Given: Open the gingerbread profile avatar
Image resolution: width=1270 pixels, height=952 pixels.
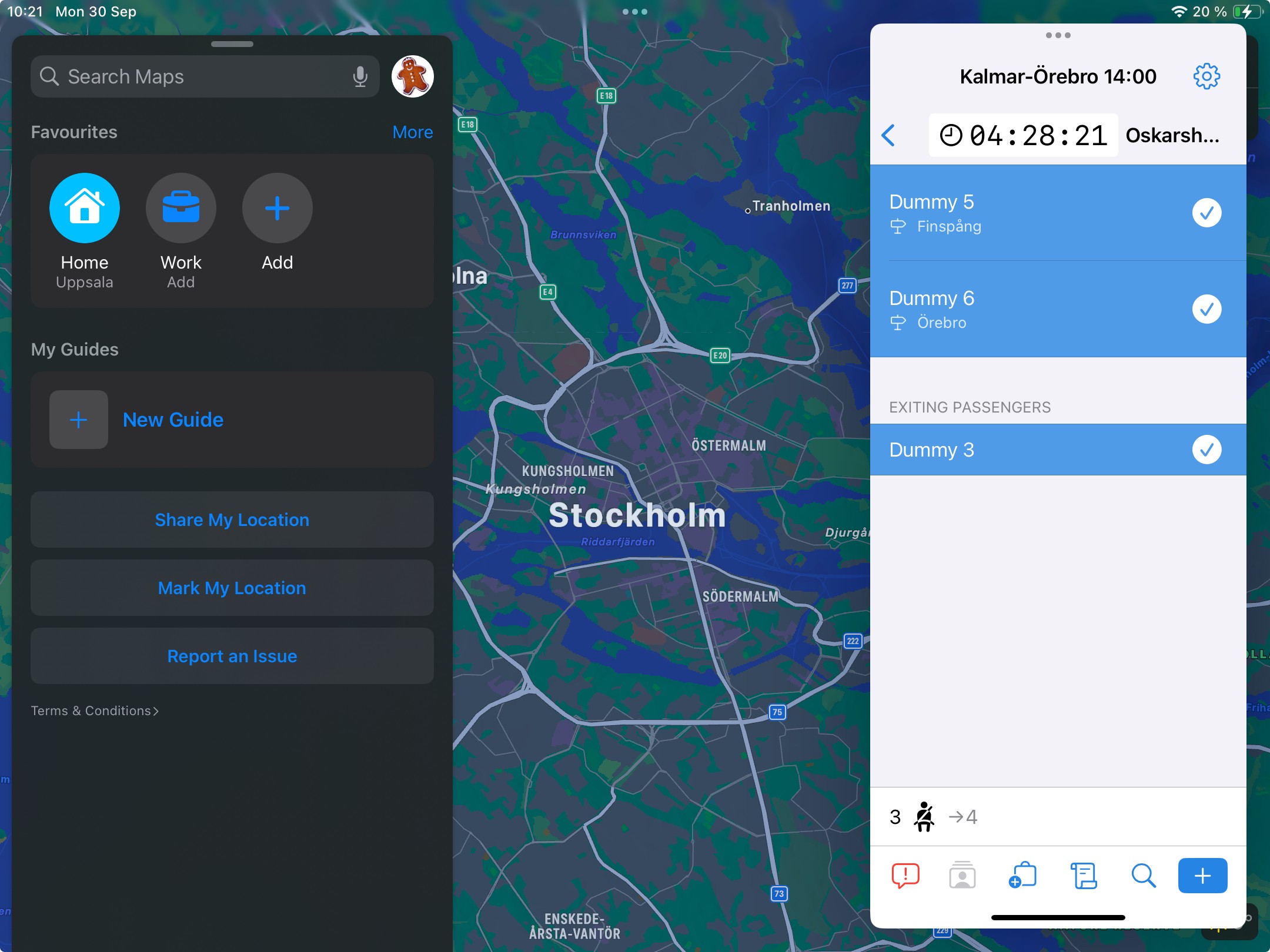Looking at the screenshot, I should [x=413, y=76].
